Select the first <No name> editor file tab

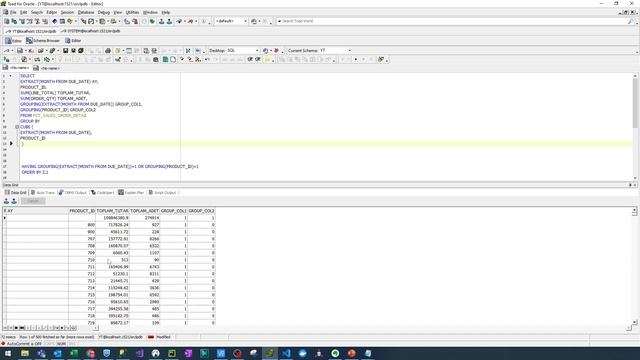coord(16,68)
